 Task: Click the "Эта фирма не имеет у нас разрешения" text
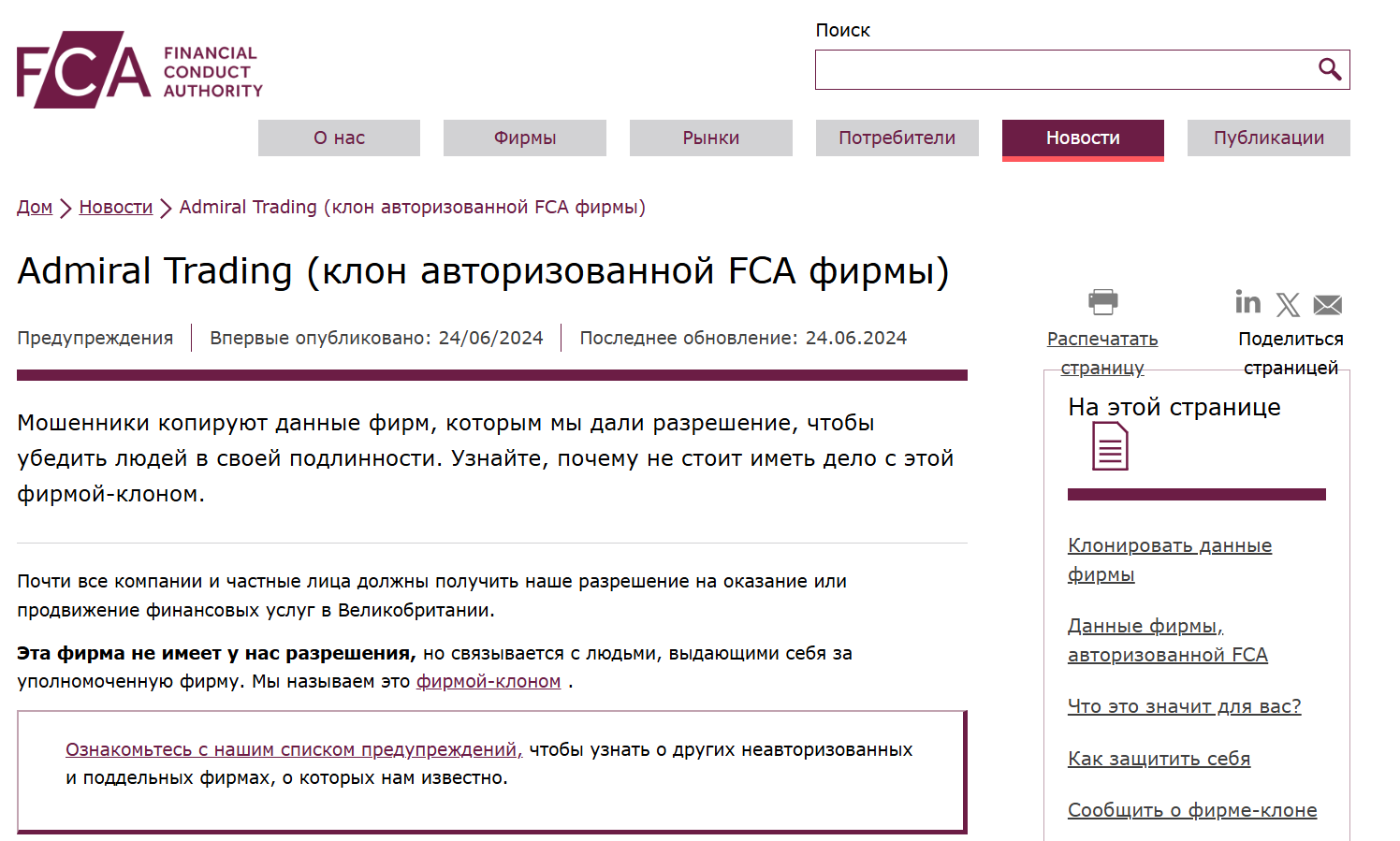pos(216,653)
